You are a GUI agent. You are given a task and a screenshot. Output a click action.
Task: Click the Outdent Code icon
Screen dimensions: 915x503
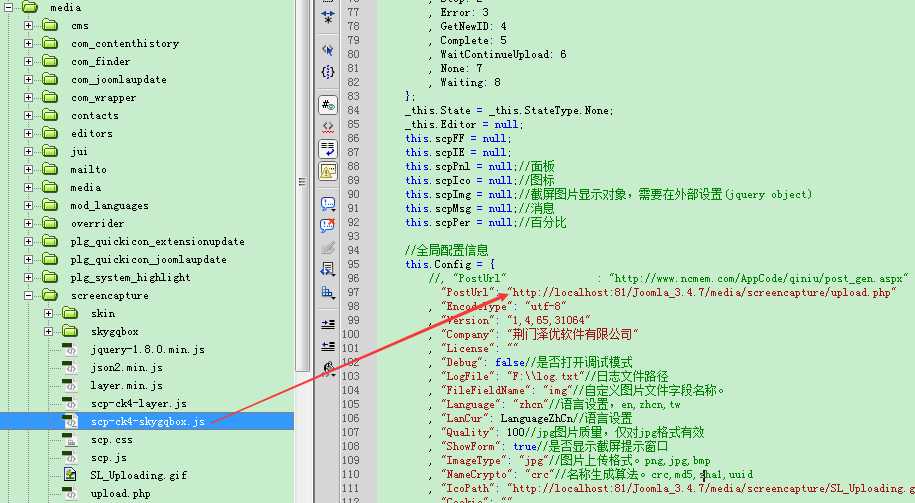tap(328, 346)
